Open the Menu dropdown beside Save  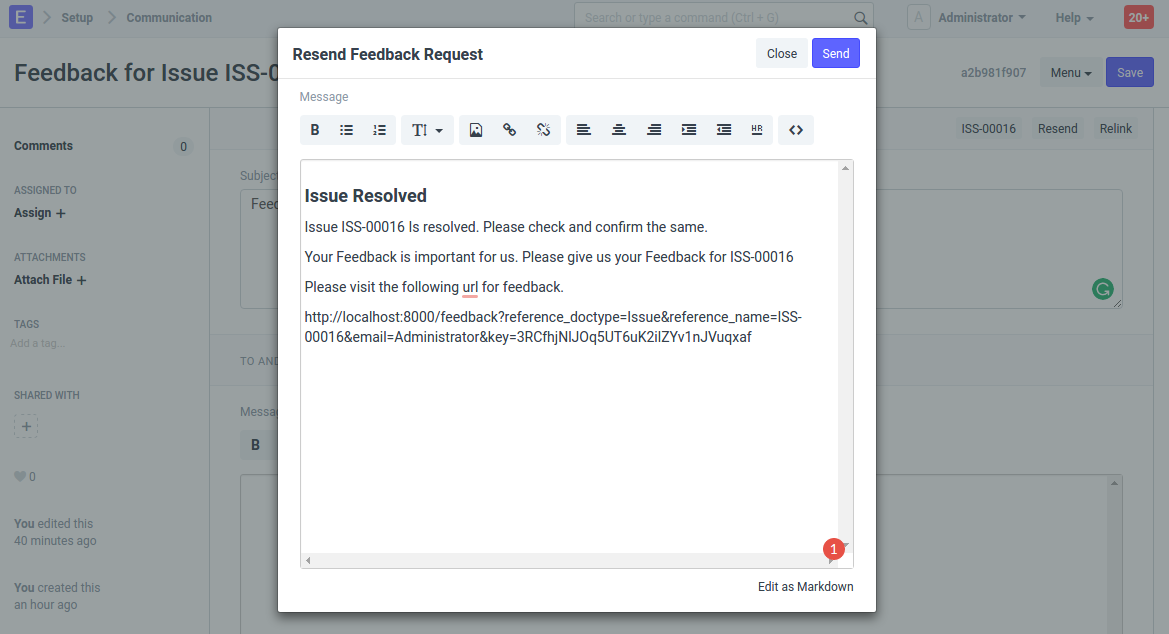click(1070, 73)
